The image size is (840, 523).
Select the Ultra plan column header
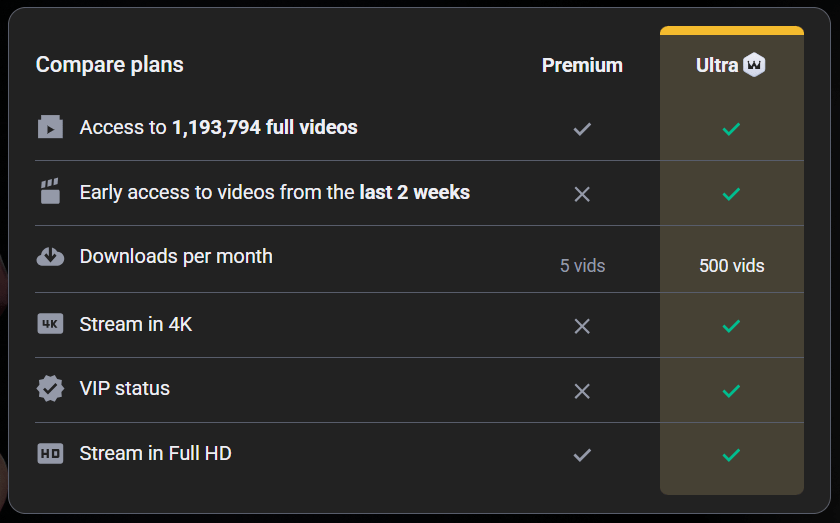[x=717, y=66]
